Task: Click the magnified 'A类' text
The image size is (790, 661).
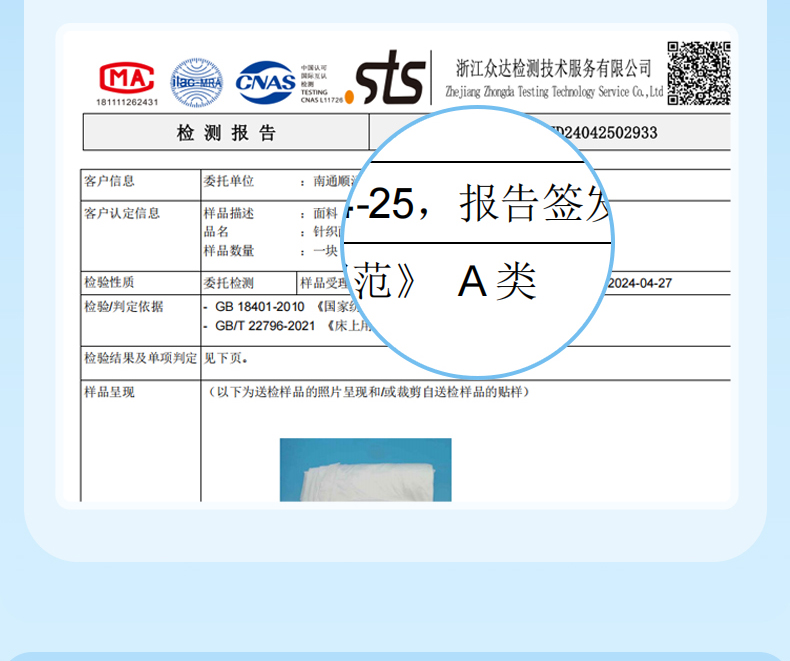Action: point(497,283)
